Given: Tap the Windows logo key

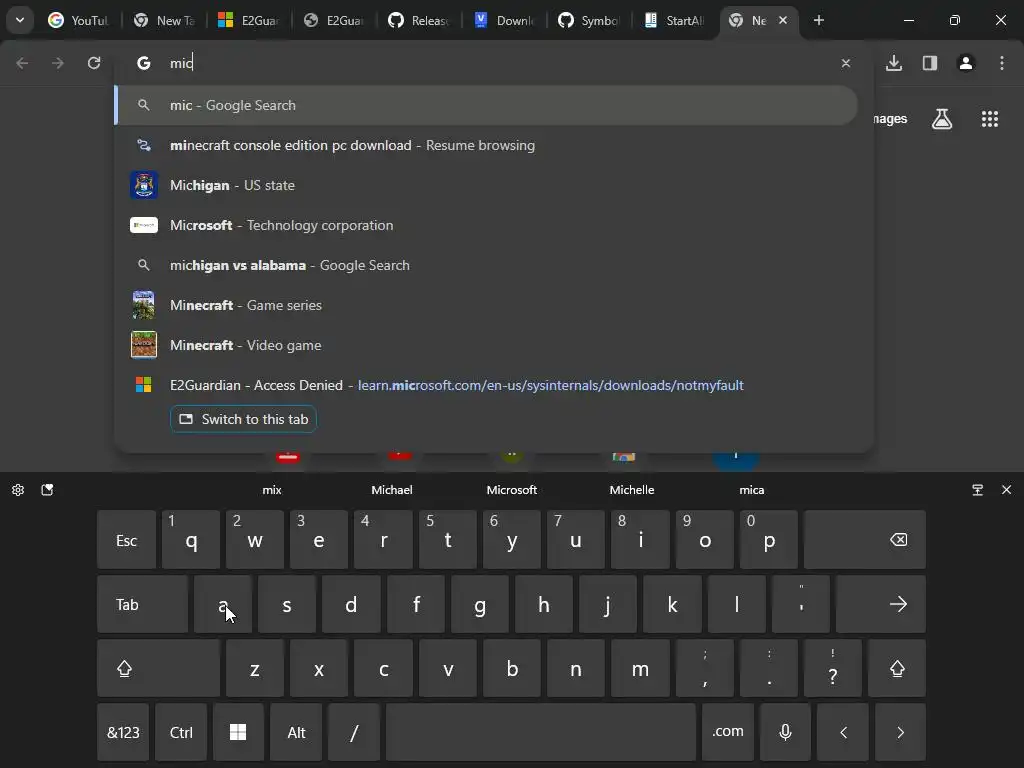Looking at the screenshot, I should tap(238, 732).
